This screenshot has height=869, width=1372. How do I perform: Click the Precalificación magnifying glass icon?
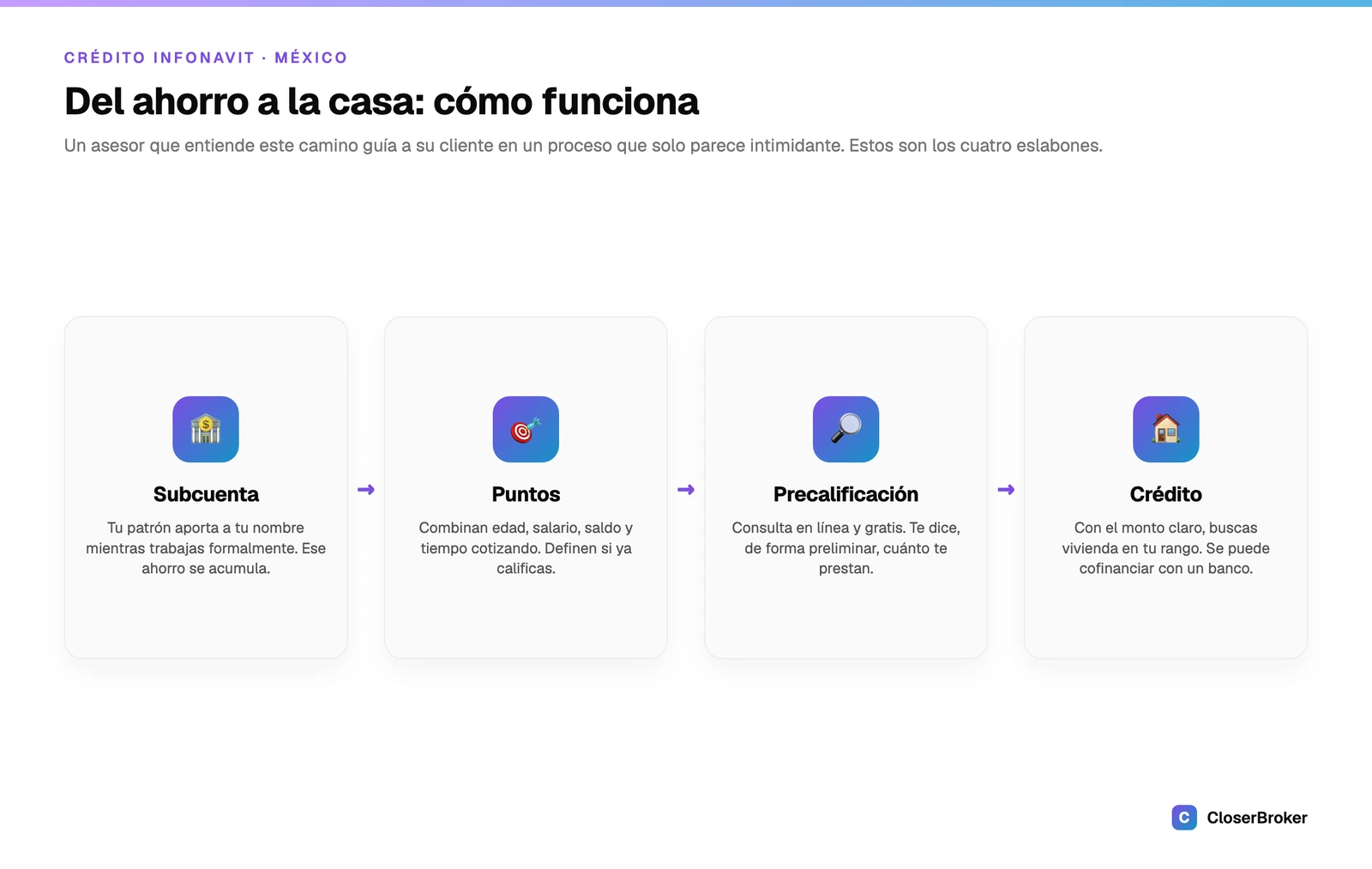(846, 429)
